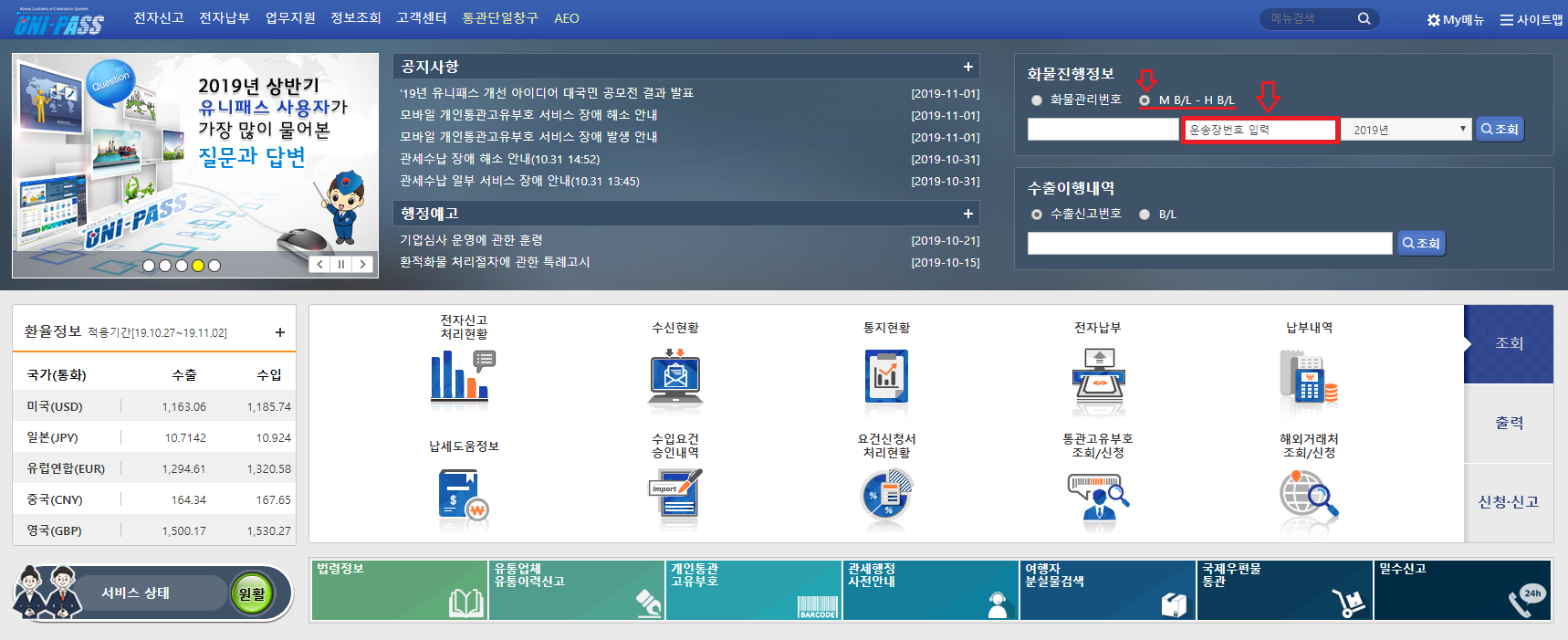The image size is (1568, 640).
Task: Click 서비스 상태 원활 button
Action: pos(252,593)
